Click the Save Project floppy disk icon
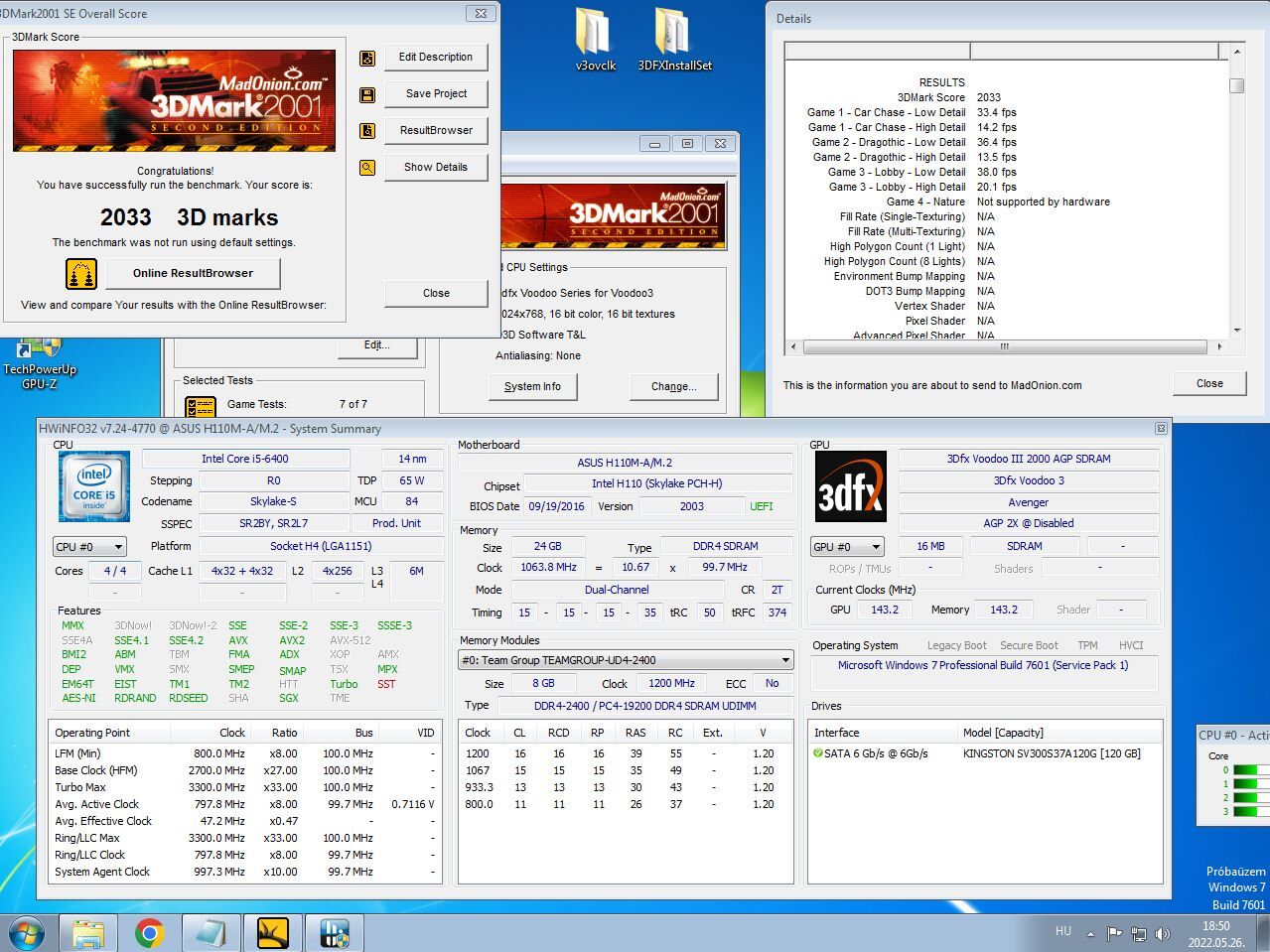Image resolution: width=1270 pixels, height=952 pixels. [367, 95]
